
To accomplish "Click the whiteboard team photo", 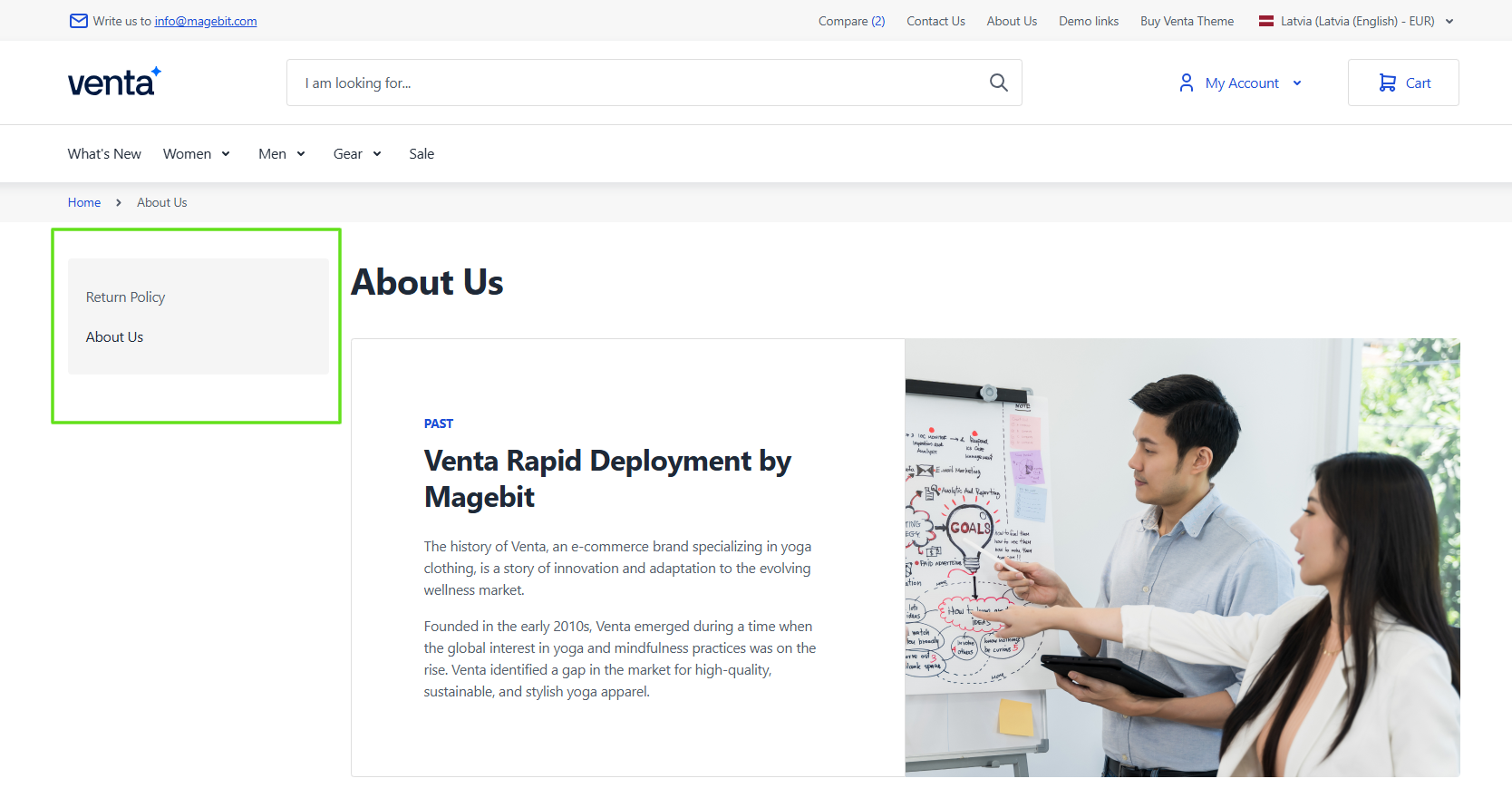I will point(1182,558).
